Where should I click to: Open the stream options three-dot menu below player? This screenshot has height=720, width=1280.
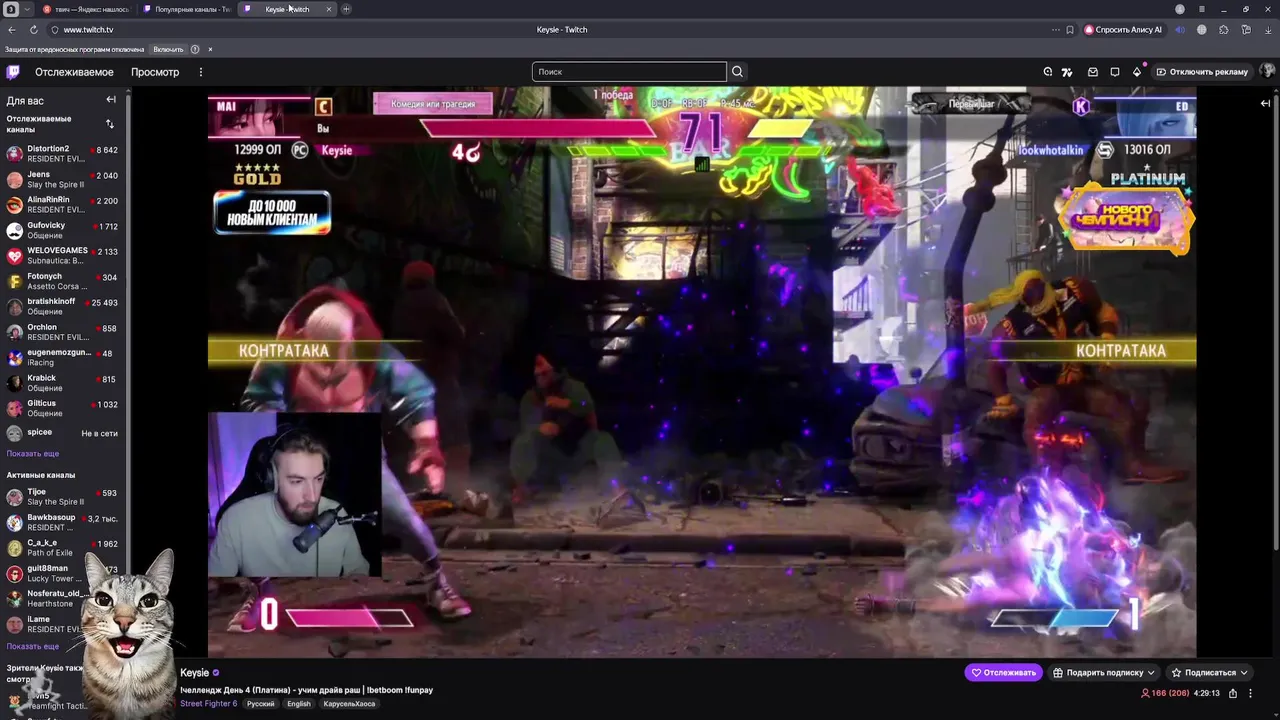click(1251, 693)
